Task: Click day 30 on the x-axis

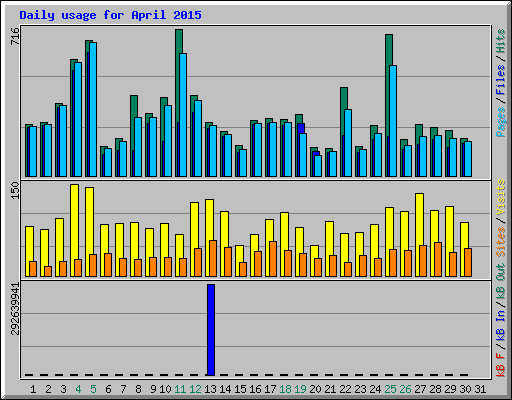Action: [x=465, y=389]
